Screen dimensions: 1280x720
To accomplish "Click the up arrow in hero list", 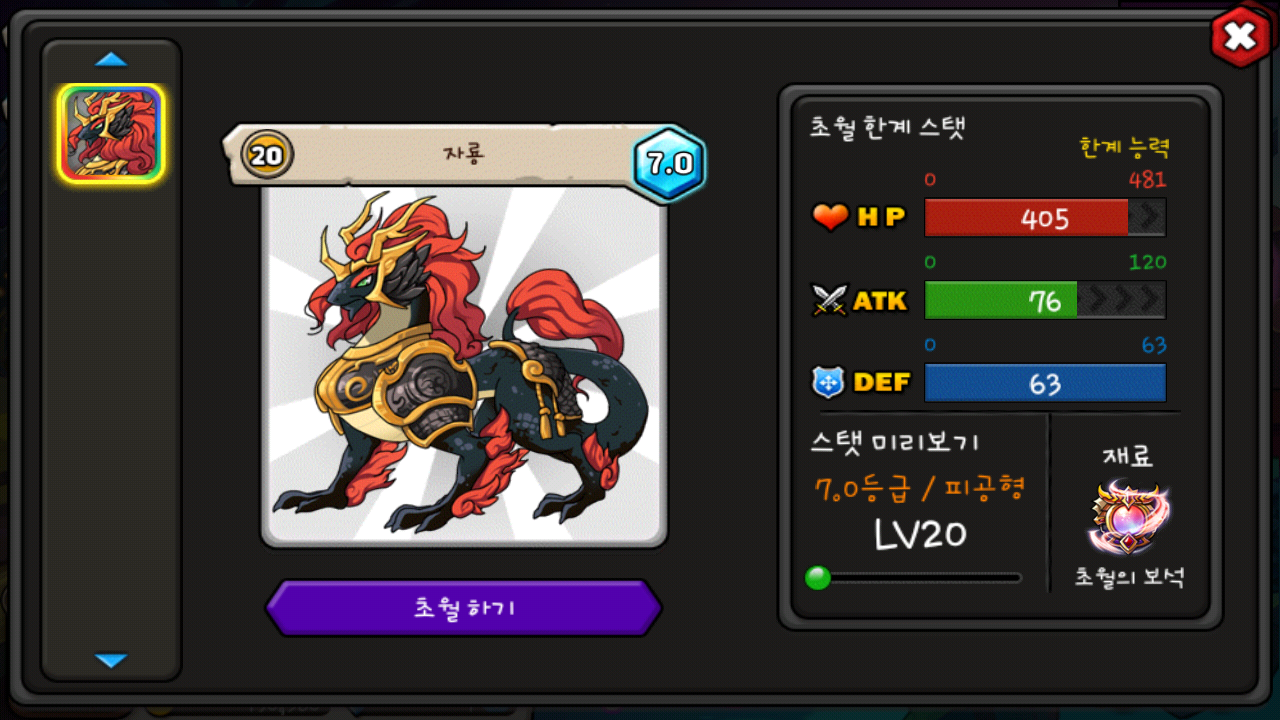I will click(111, 60).
